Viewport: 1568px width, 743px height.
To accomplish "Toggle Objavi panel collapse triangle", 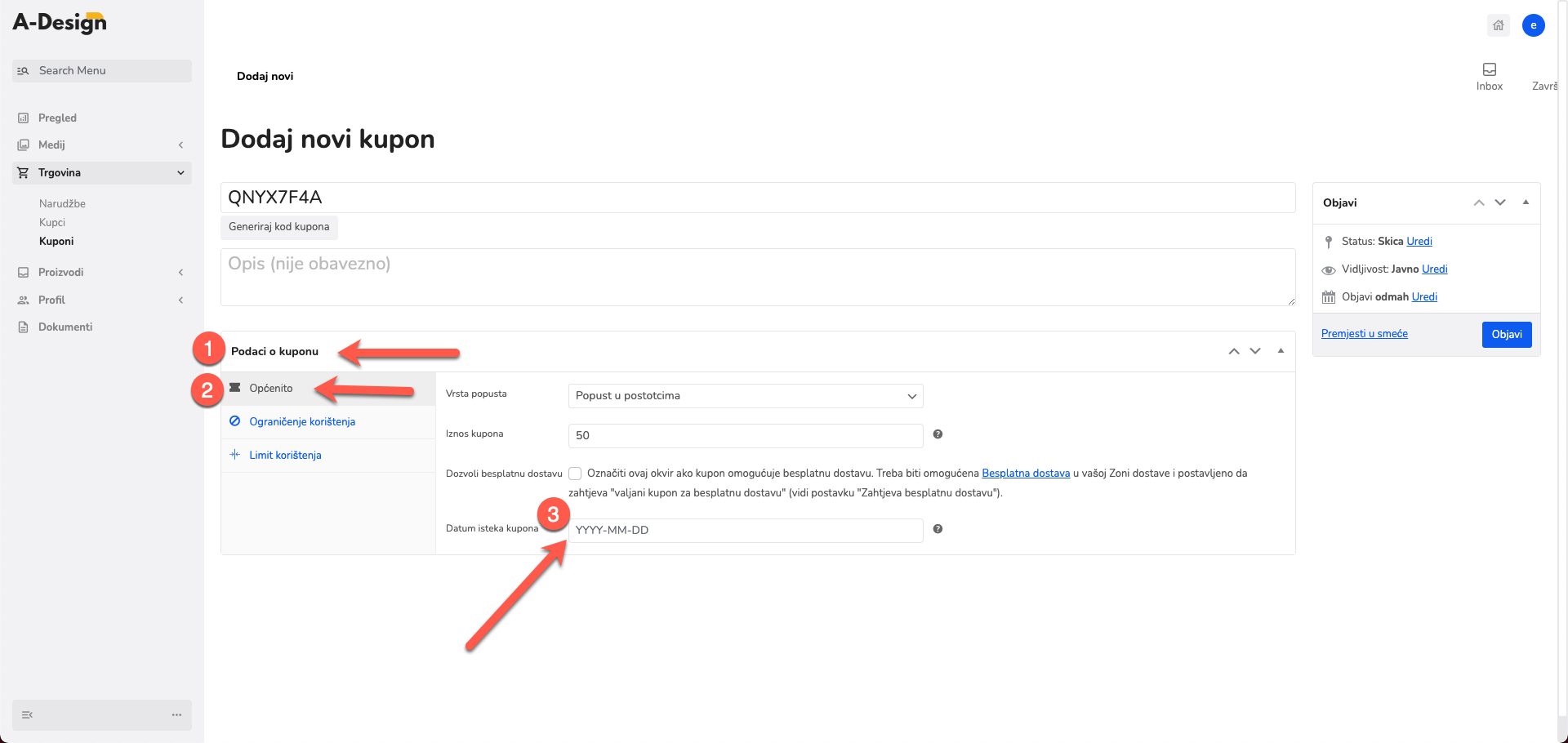I will click(1526, 202).
